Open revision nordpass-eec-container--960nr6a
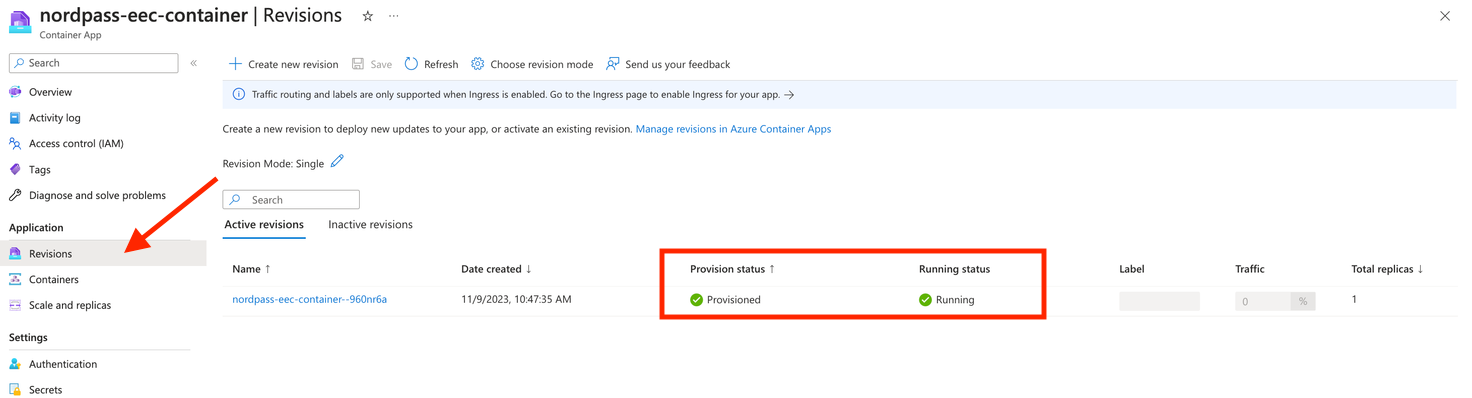The height and width of the screenshot is (398, 1472). pyautogui.click(x=309, y=299)
